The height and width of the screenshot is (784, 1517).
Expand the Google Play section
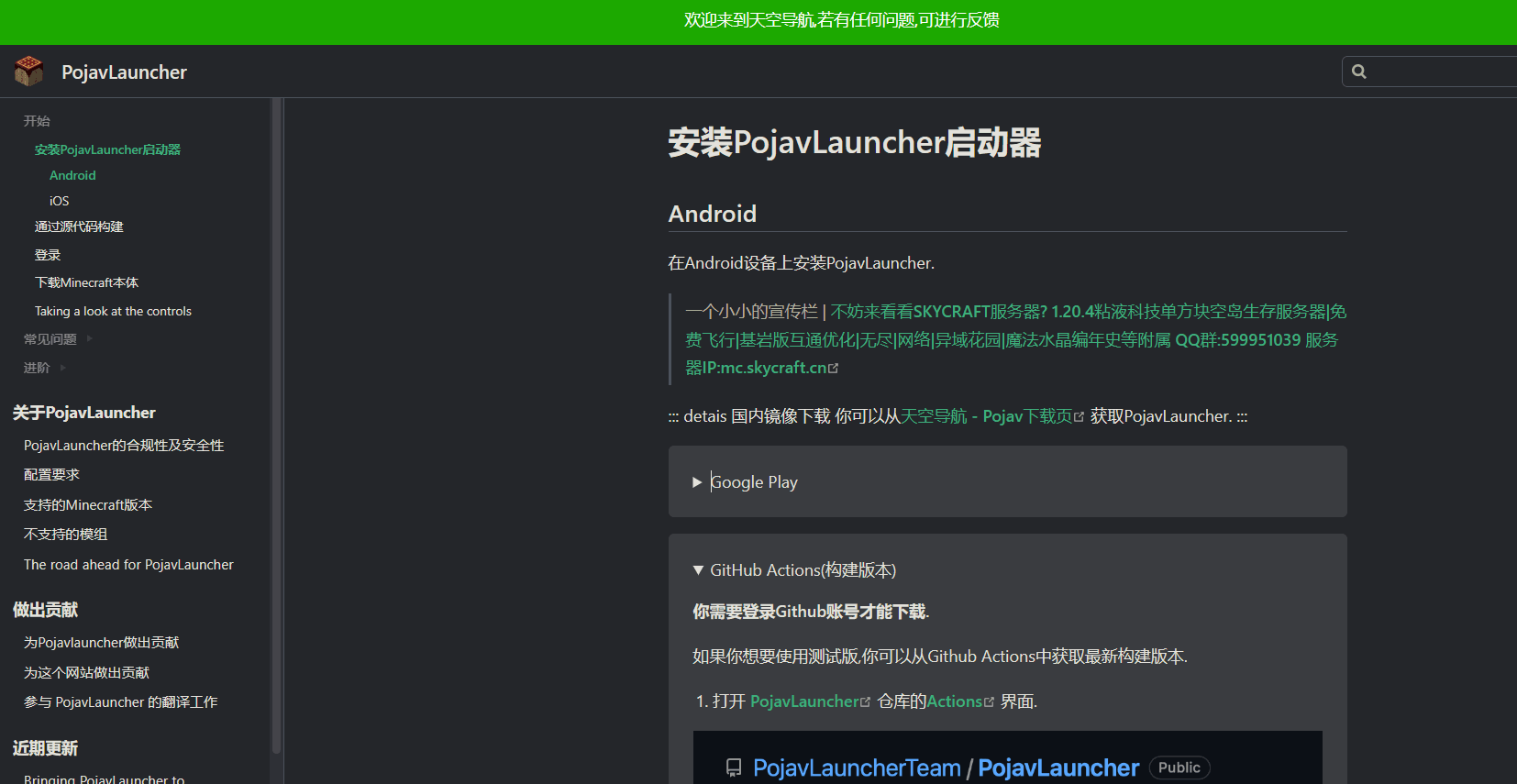752,482
